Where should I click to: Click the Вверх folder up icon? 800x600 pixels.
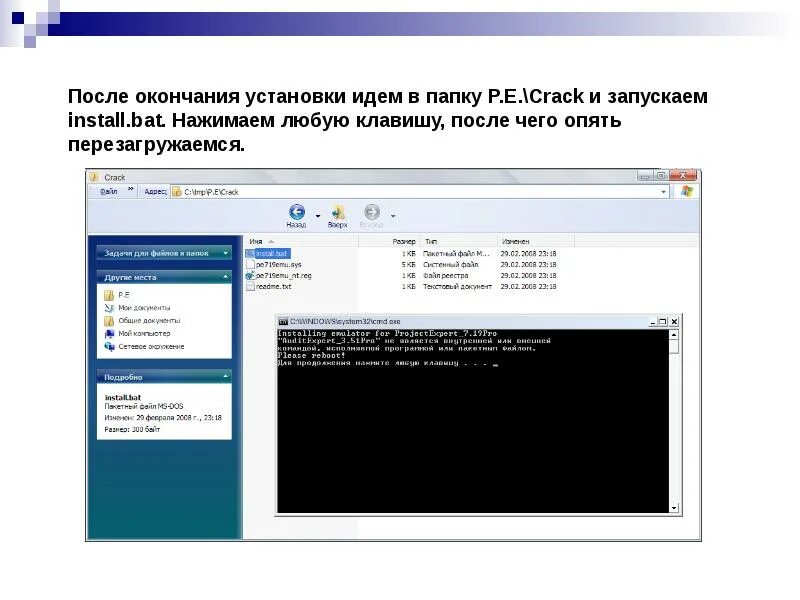[338, 212]
